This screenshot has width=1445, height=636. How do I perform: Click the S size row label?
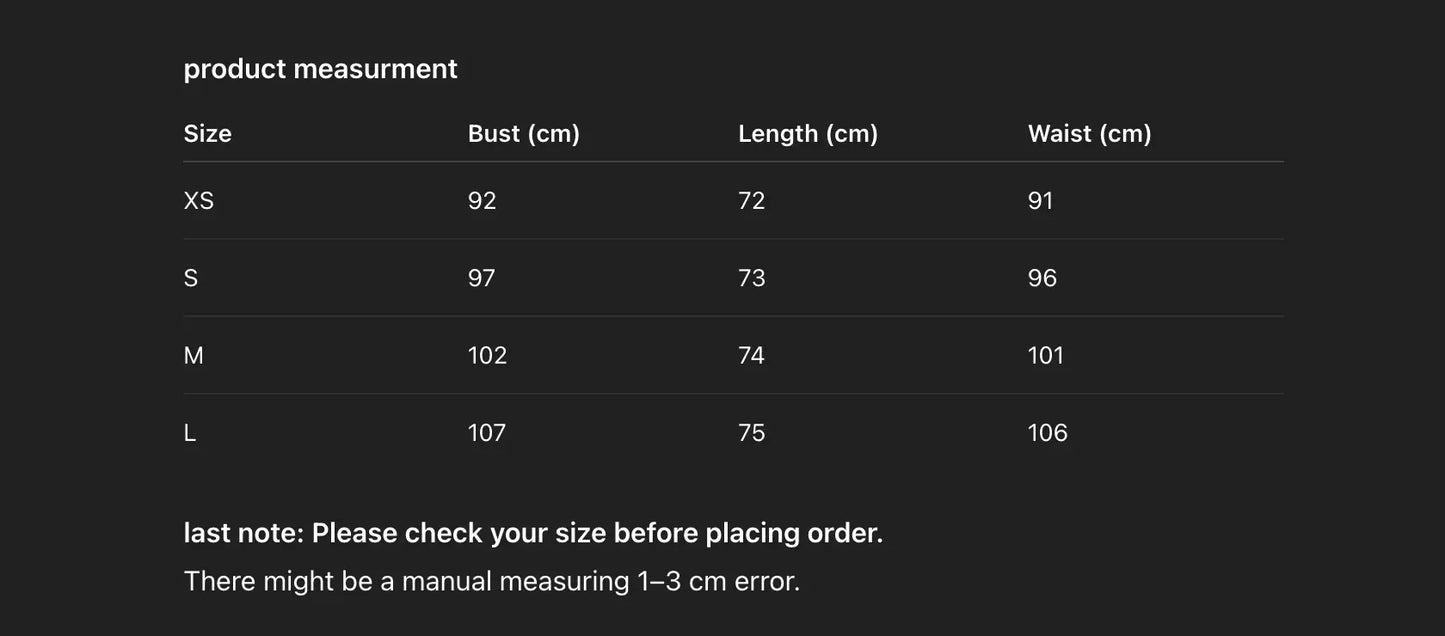pos(191,278)
